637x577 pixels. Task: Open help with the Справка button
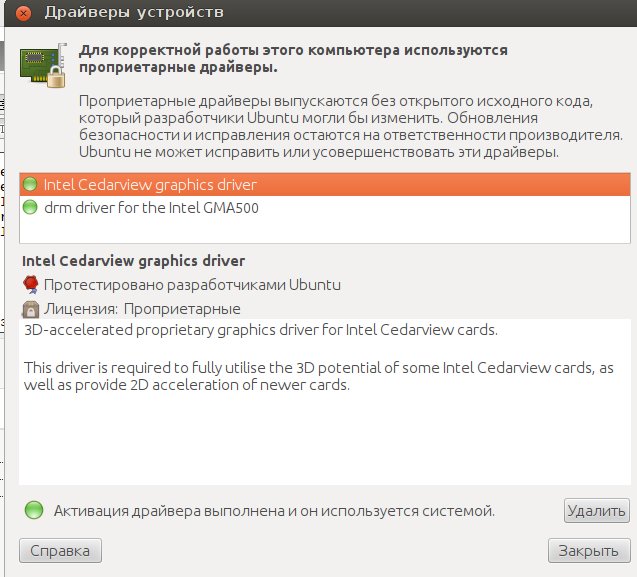60,551
